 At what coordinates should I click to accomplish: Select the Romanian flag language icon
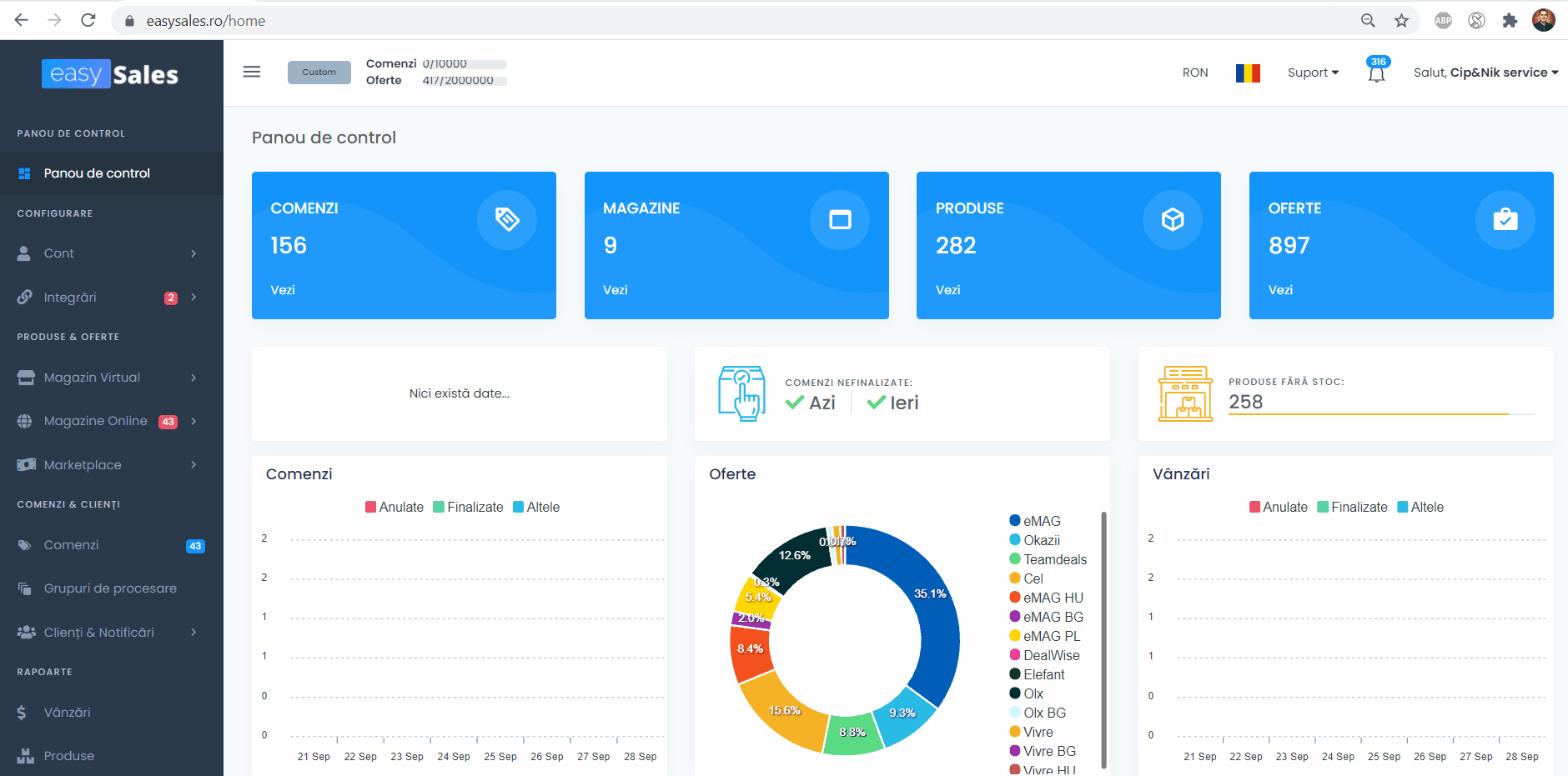pyautogui.click(x=1248, y=73)
